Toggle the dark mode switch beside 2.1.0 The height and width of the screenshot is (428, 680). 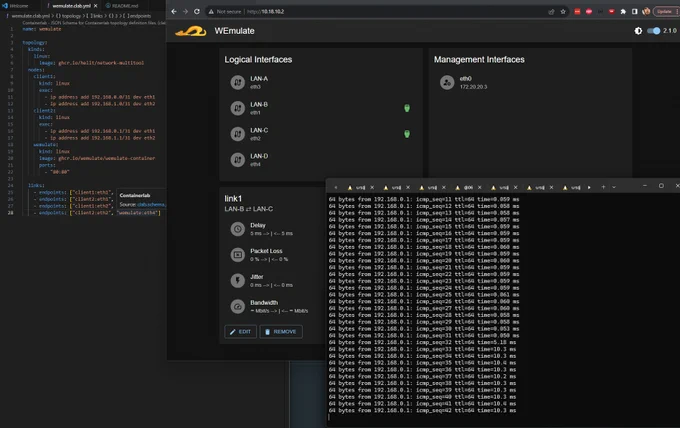click(x=653, y=31)
